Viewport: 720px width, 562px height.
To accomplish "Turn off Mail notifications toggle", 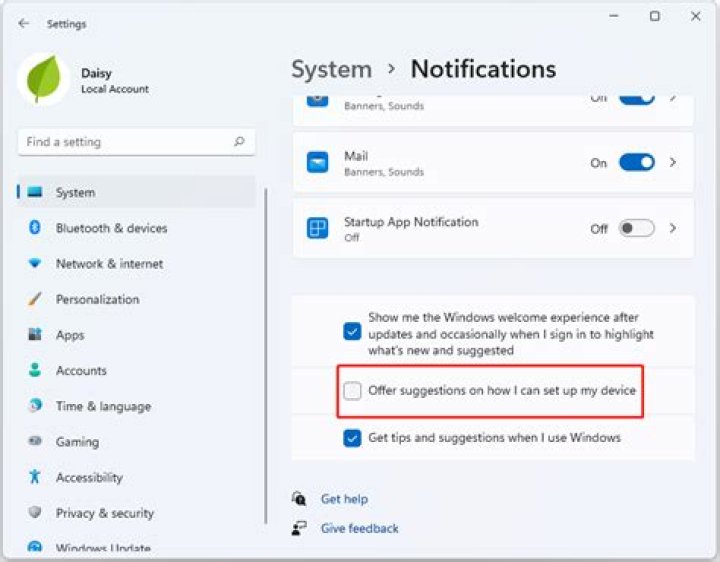I will click(x=636, y=163).
